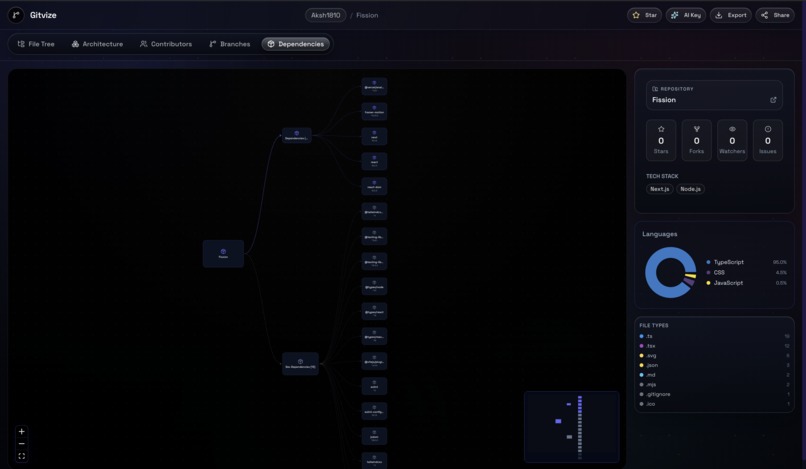Click the FILE TYPES heading
The height and width of the screenshot is (469, 806).
coord(654,326)
